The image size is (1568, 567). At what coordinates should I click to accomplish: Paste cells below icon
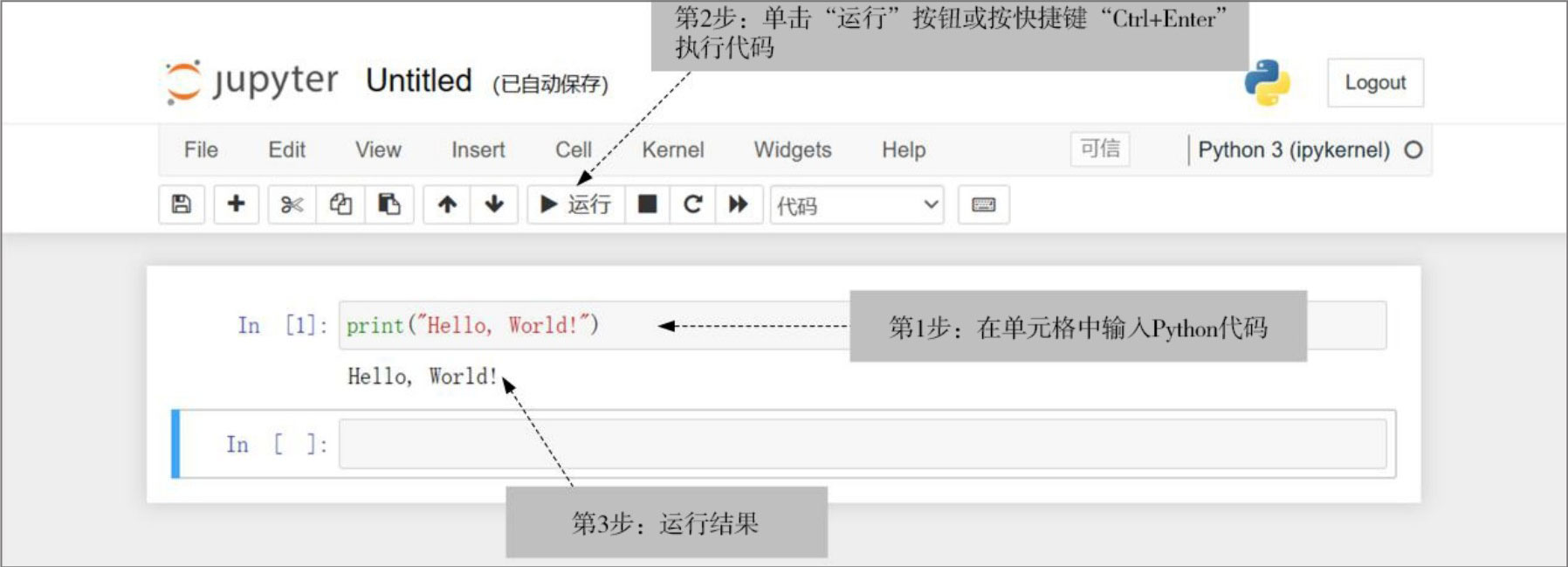click(x=389, y=204)
